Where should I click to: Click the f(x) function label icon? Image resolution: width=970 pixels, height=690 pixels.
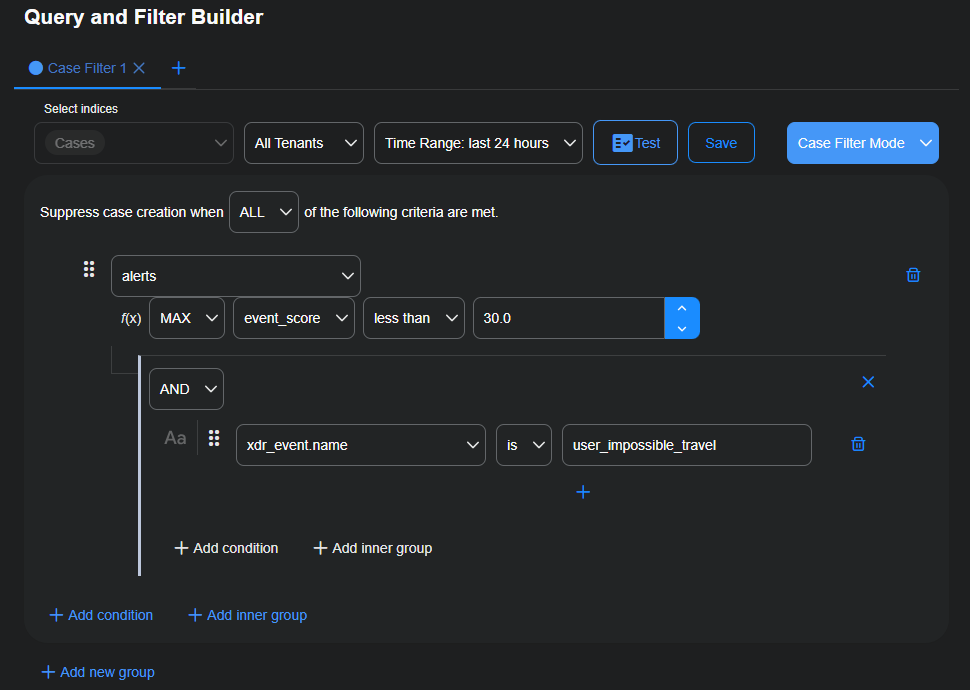coord(131,317)
